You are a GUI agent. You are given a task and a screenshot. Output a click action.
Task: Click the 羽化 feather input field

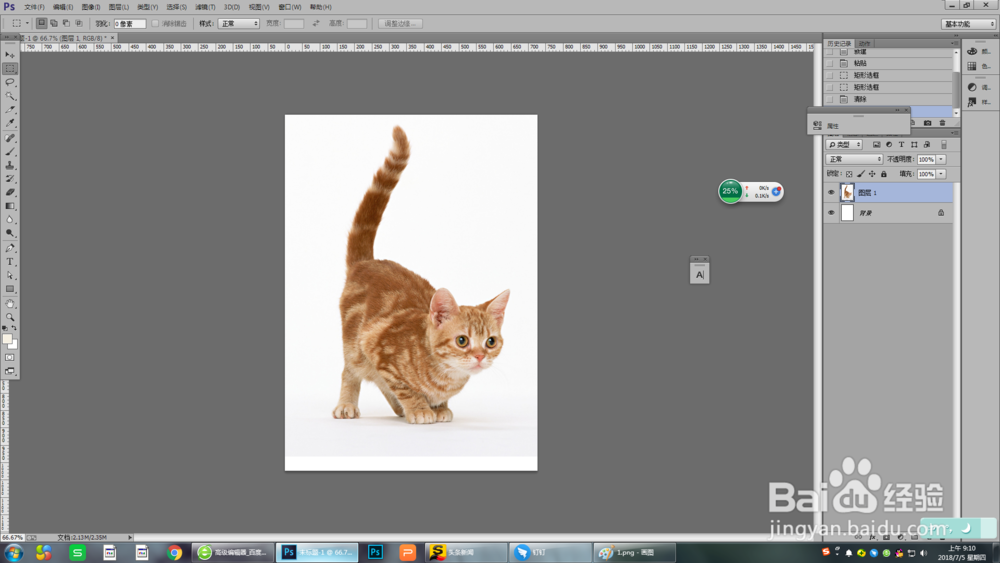pos(129,24)
